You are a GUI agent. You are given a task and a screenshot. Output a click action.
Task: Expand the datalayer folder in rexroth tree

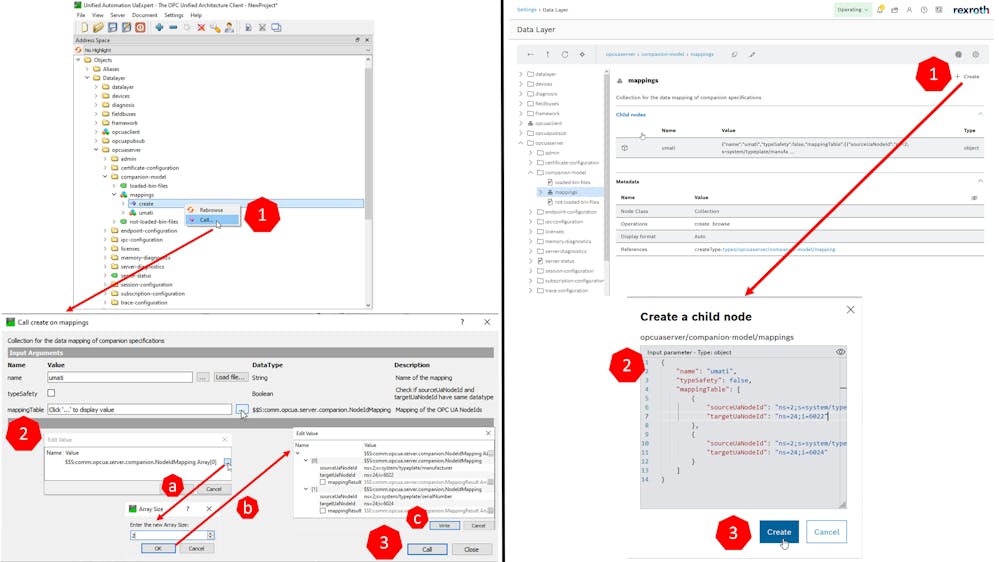[x=521, y=74]
